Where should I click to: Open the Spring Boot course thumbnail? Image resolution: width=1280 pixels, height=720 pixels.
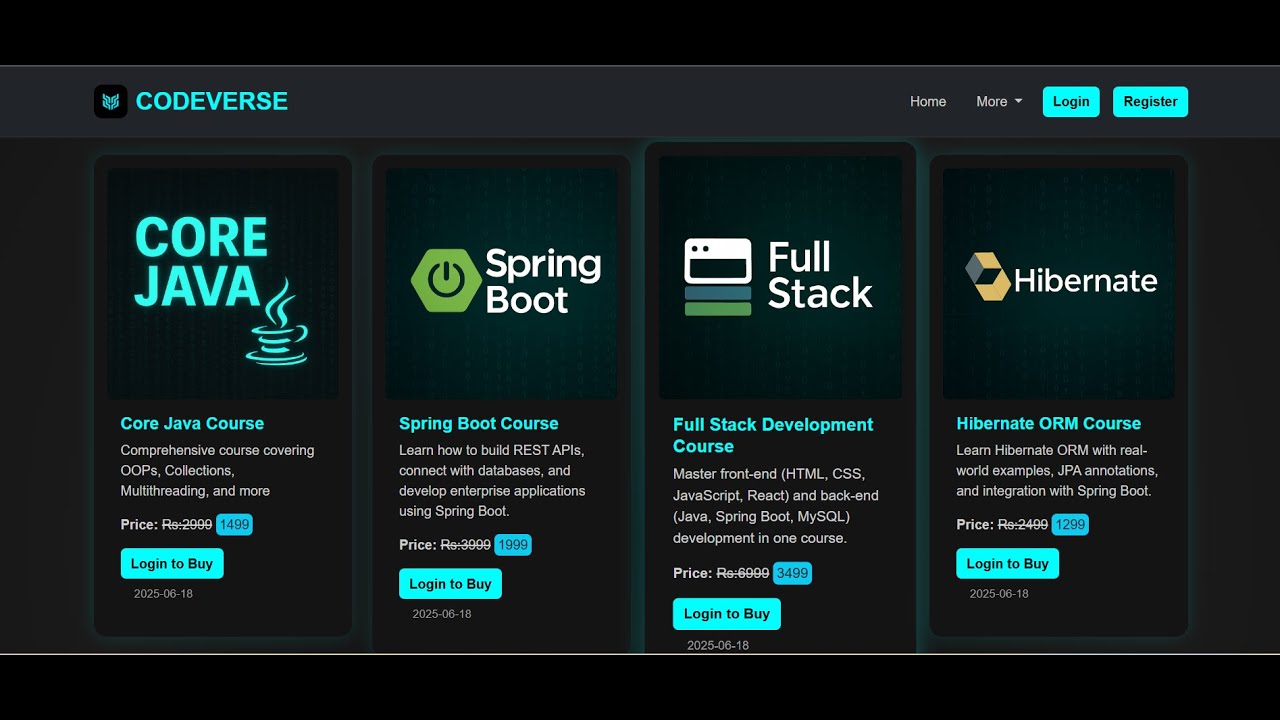pos(501,284)
